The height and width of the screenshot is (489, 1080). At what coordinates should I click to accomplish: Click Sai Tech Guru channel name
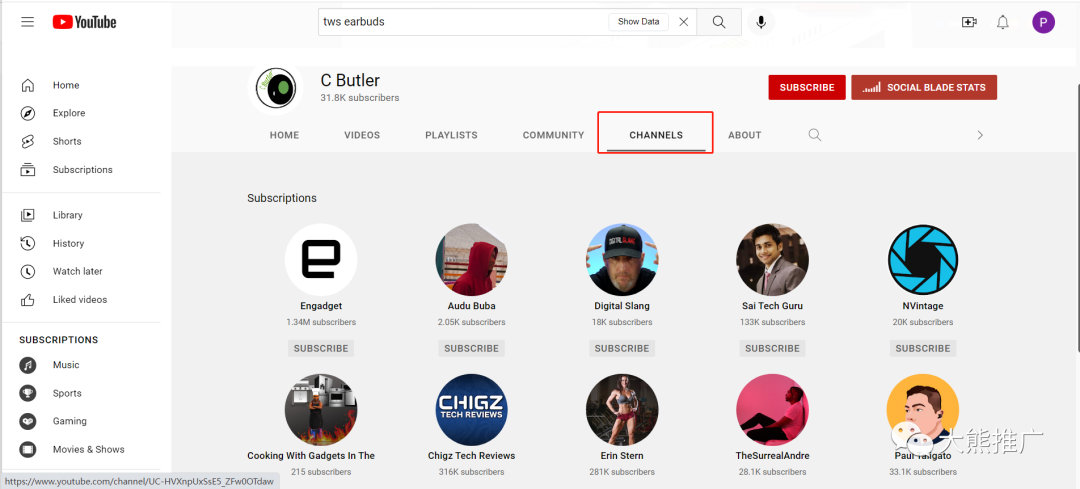tap(772, 306)
